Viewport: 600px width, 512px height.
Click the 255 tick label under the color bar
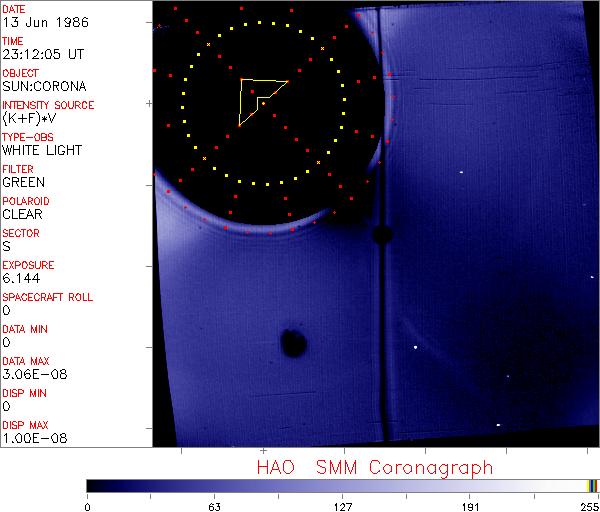click(588, 506)
